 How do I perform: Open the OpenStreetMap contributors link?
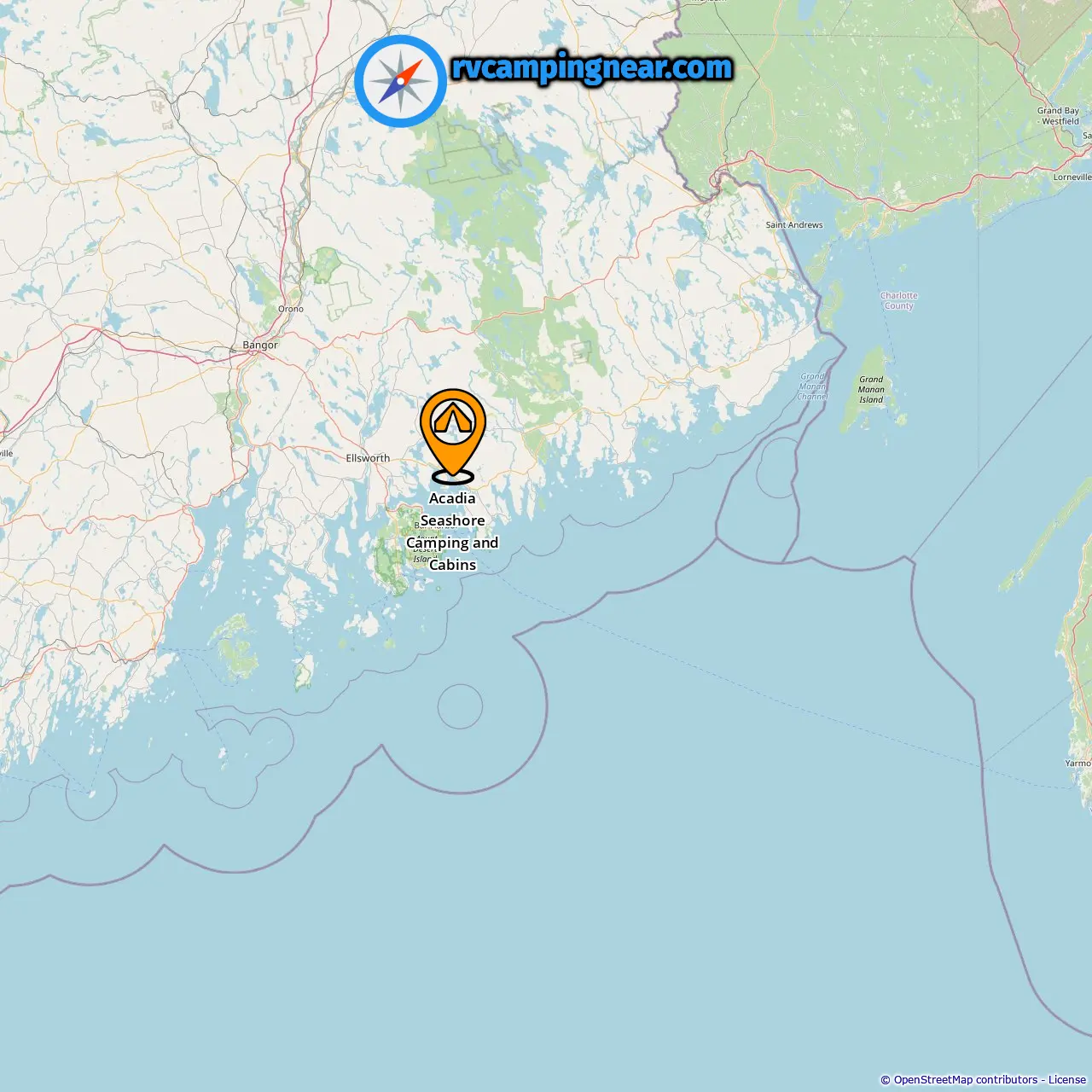click(966, 1079)
